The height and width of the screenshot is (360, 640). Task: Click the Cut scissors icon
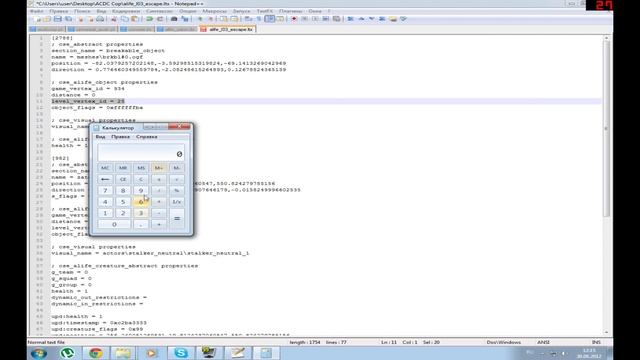114,19
